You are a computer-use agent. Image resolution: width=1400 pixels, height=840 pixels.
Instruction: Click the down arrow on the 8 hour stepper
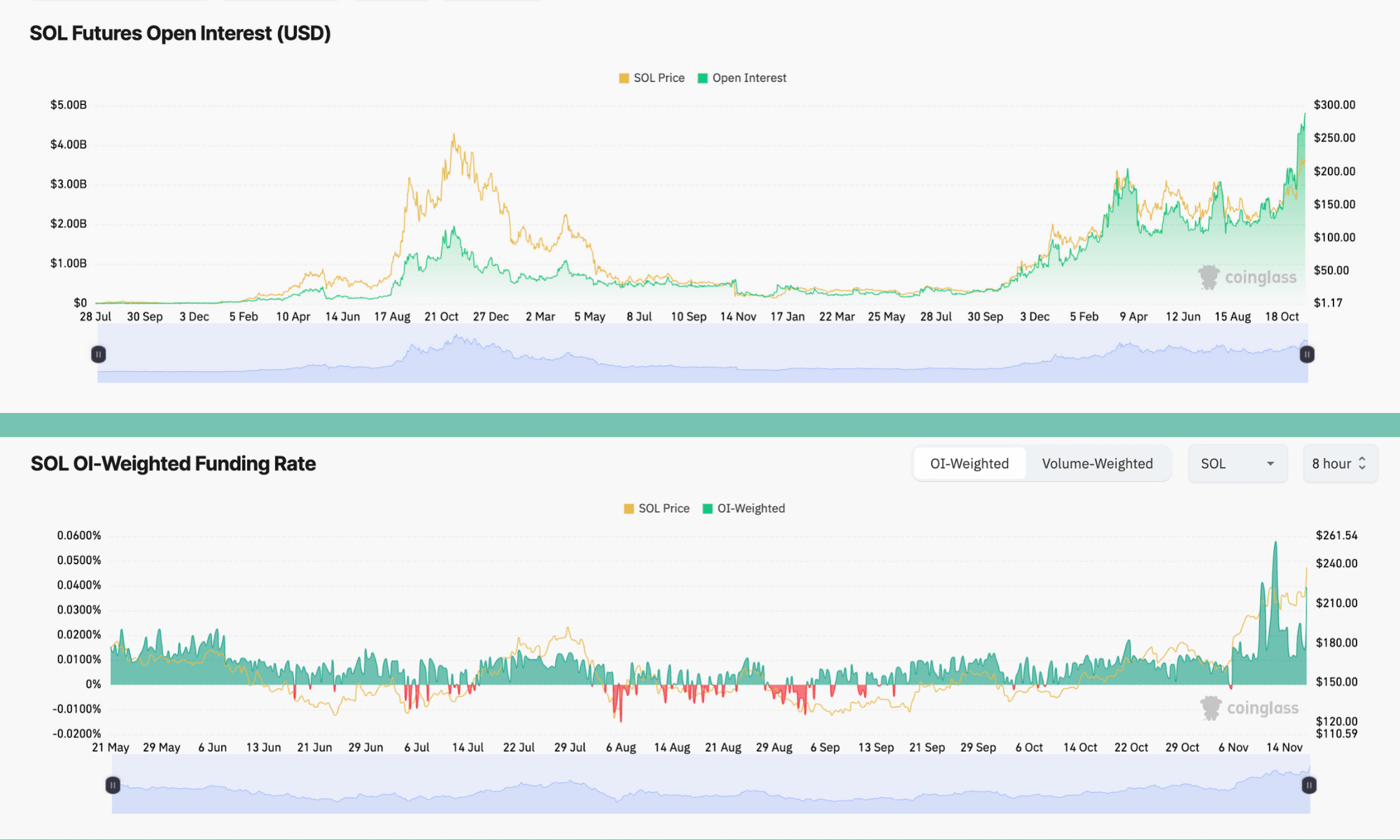click(1362, 468)
